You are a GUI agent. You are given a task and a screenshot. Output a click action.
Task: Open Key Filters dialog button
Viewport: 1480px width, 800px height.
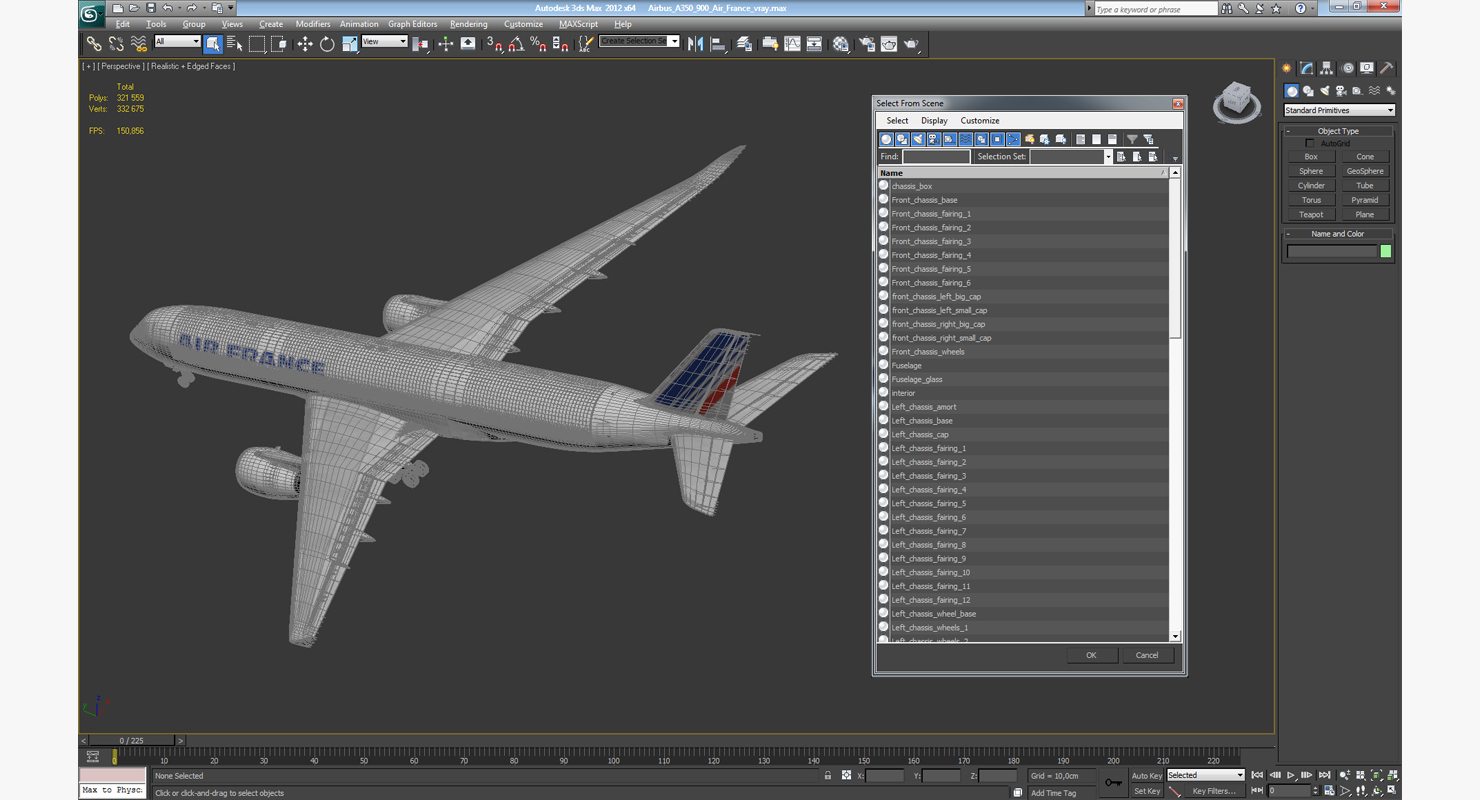click(1213, 791)
